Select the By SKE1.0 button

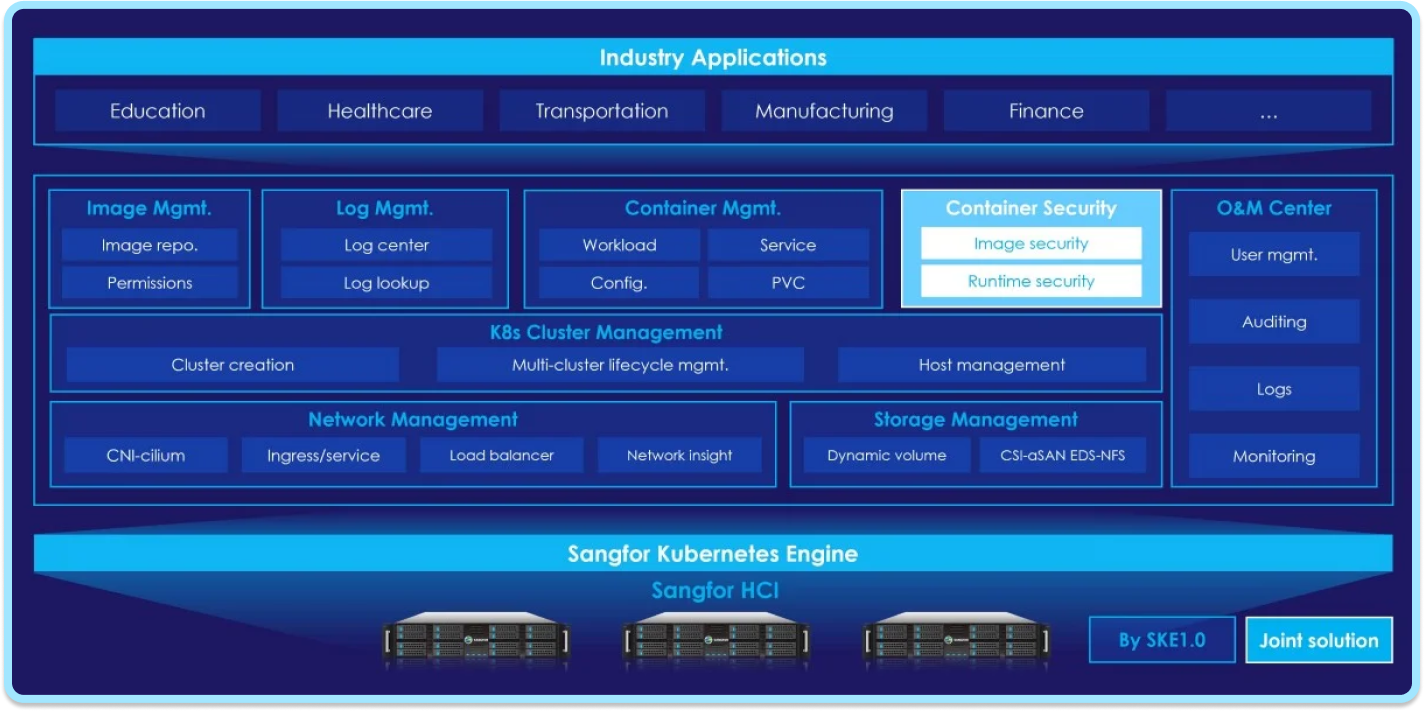point(1161,640)
